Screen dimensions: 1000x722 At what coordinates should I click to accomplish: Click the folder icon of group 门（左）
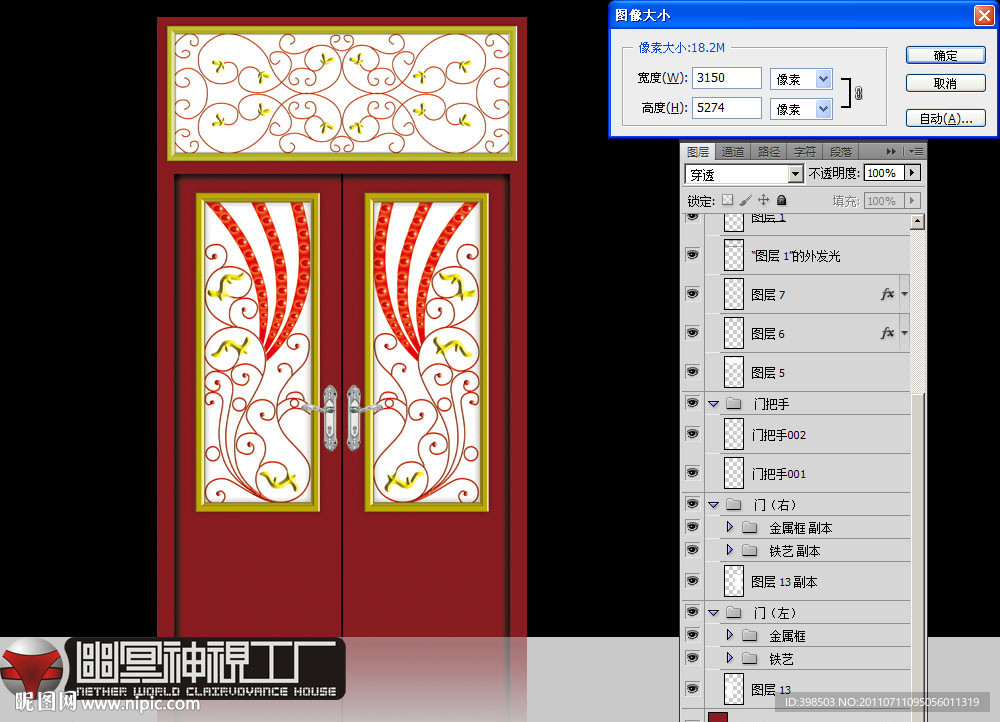(734, 613)
